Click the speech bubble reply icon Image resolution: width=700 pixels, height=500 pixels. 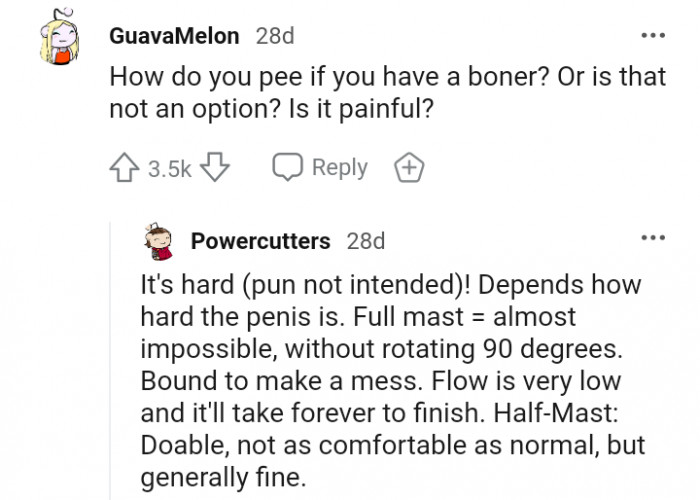[x=288, y=168]
